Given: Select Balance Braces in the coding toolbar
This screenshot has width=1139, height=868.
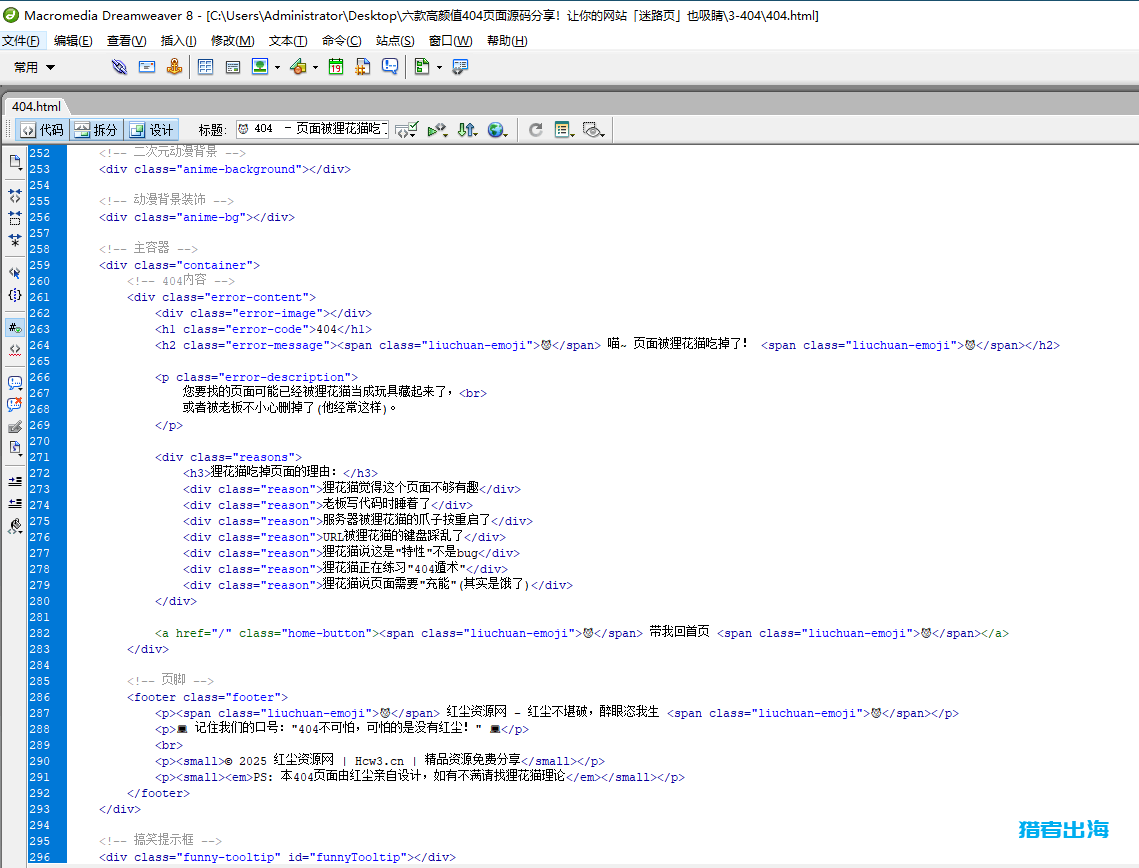Looking at the screenshot, I should click(x=14, y=295).
